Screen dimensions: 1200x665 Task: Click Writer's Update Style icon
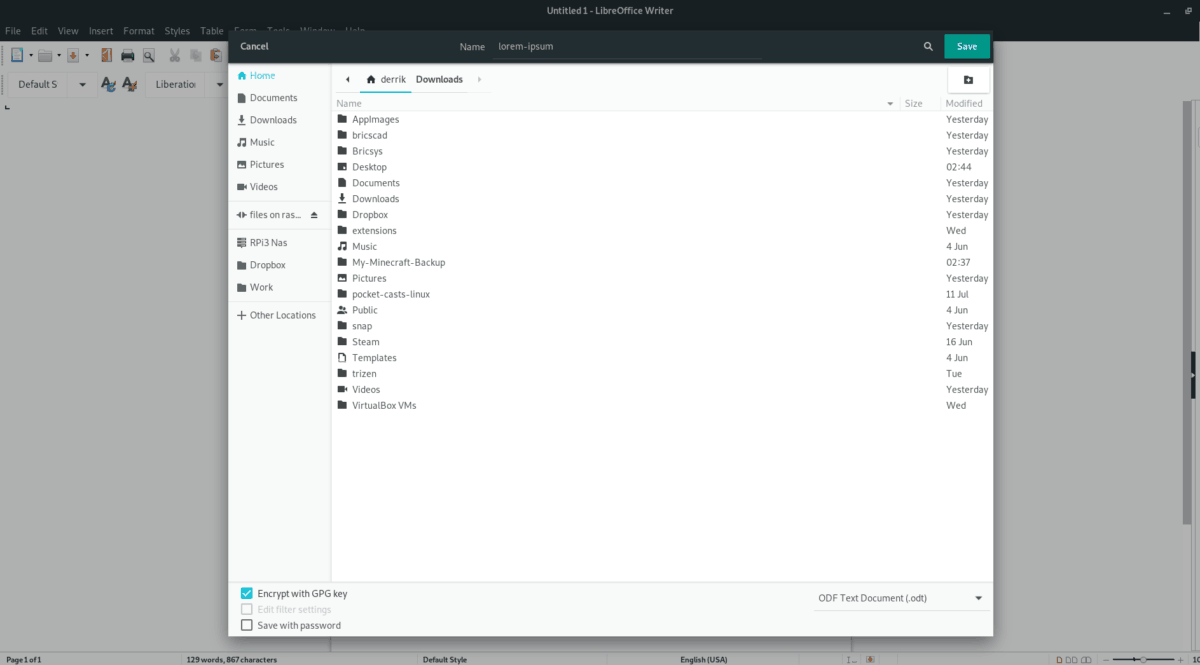tap(108, 84)
